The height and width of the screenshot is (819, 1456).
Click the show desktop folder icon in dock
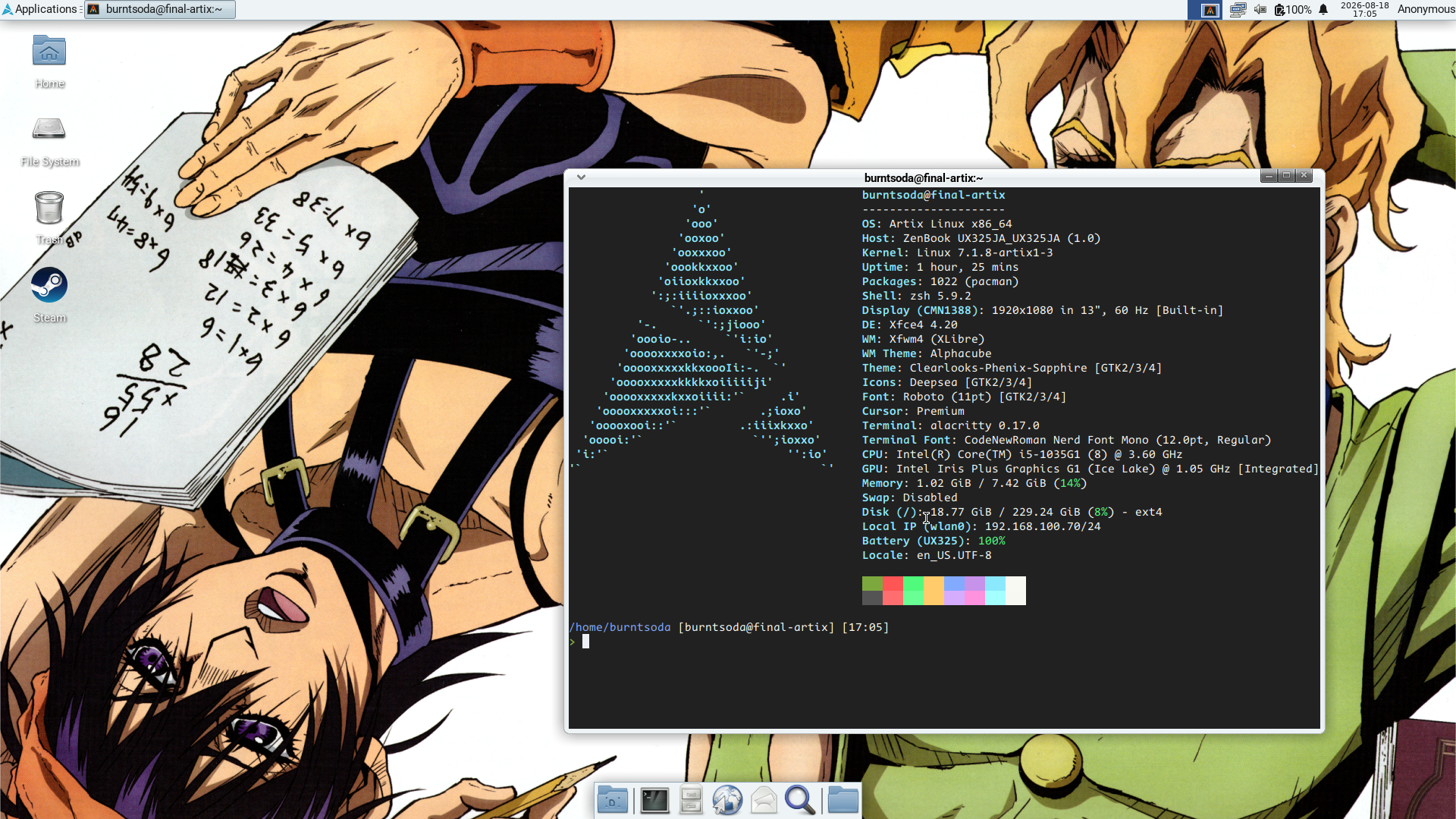(612, 800)
